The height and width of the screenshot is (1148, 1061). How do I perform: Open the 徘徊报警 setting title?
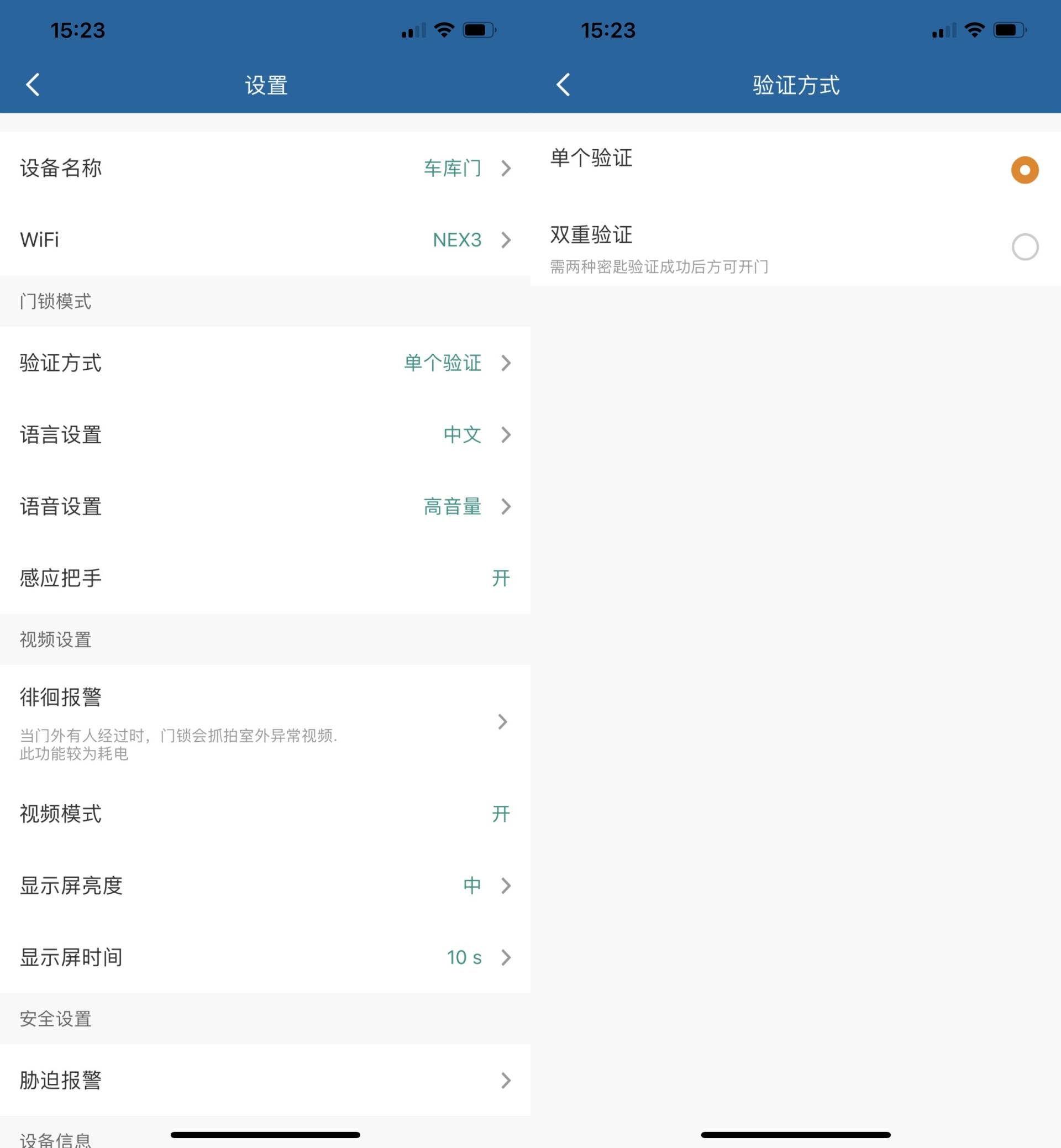pos(61,697)
